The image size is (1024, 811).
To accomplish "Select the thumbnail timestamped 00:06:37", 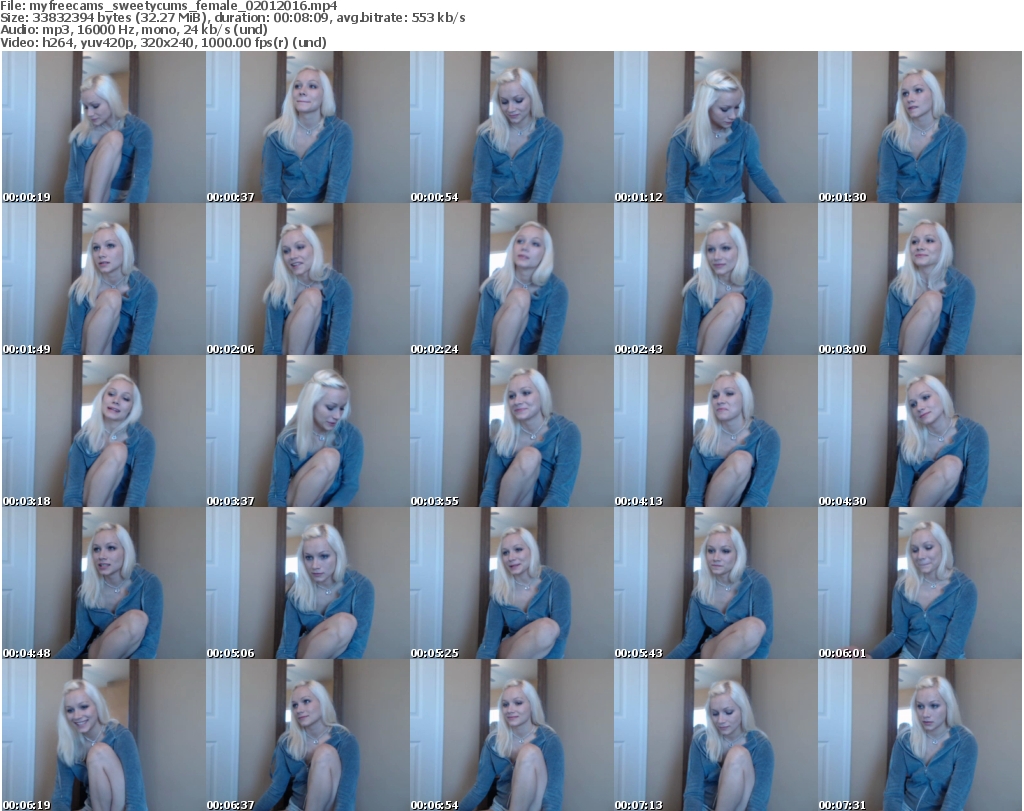I will [308, 735].
